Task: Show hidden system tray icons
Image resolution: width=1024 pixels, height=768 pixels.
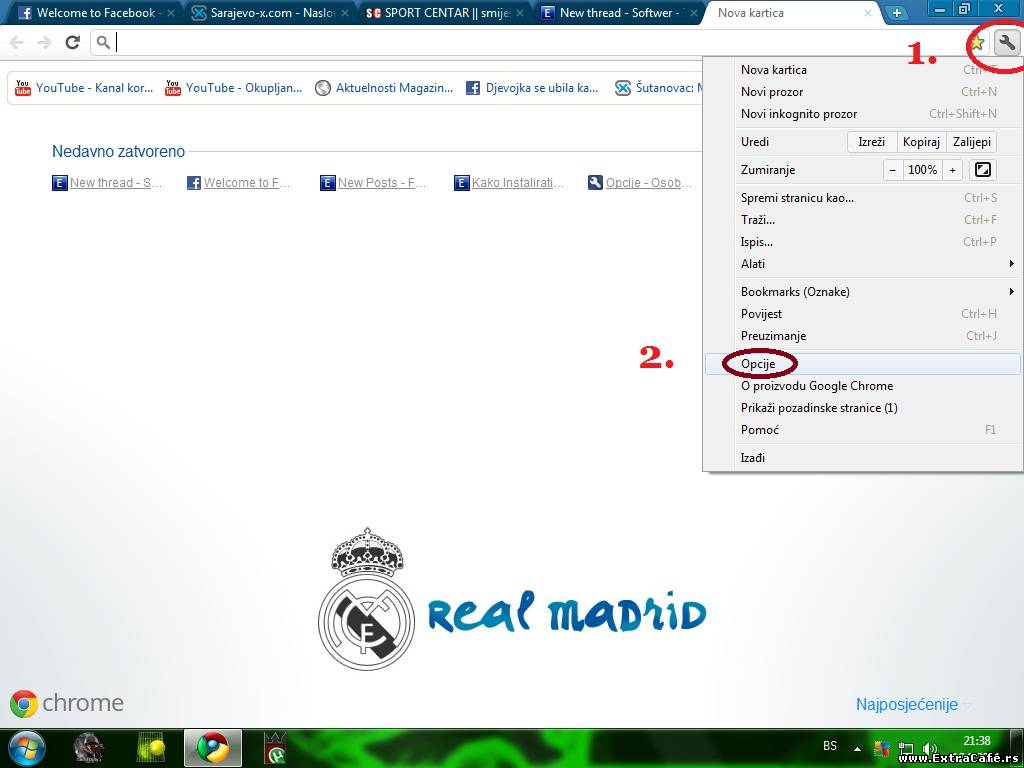Action: point(857,748)
